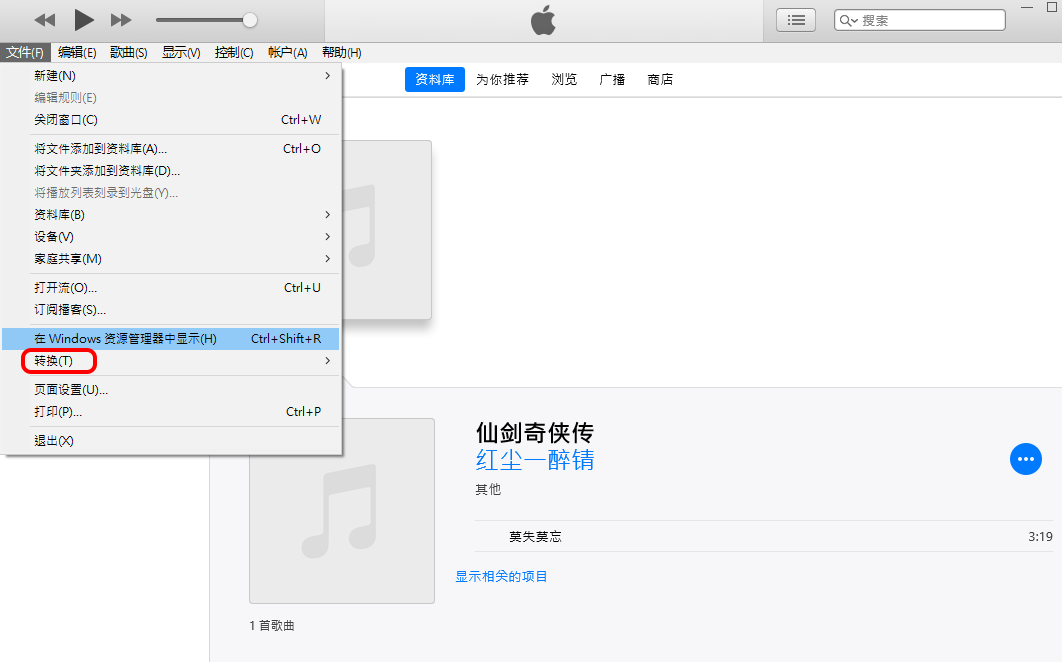The height and width of the screenshot is (662, 1062).
Task: Open the 编辑(E) menu
Action: pos(77,52)
